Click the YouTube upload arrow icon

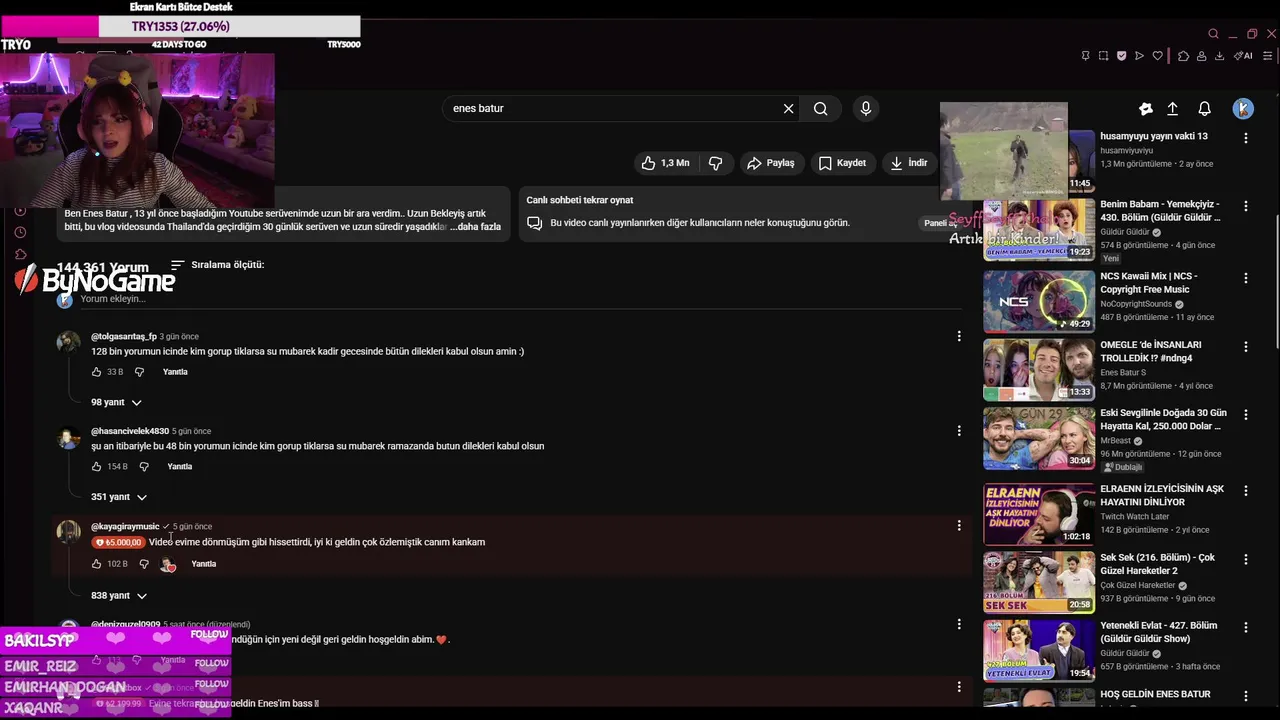[x=1172, y=108]
